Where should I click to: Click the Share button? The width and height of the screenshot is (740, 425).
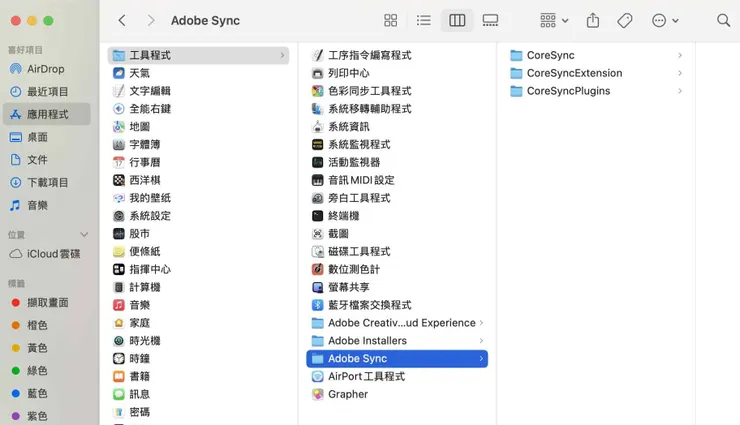point(593,20)
